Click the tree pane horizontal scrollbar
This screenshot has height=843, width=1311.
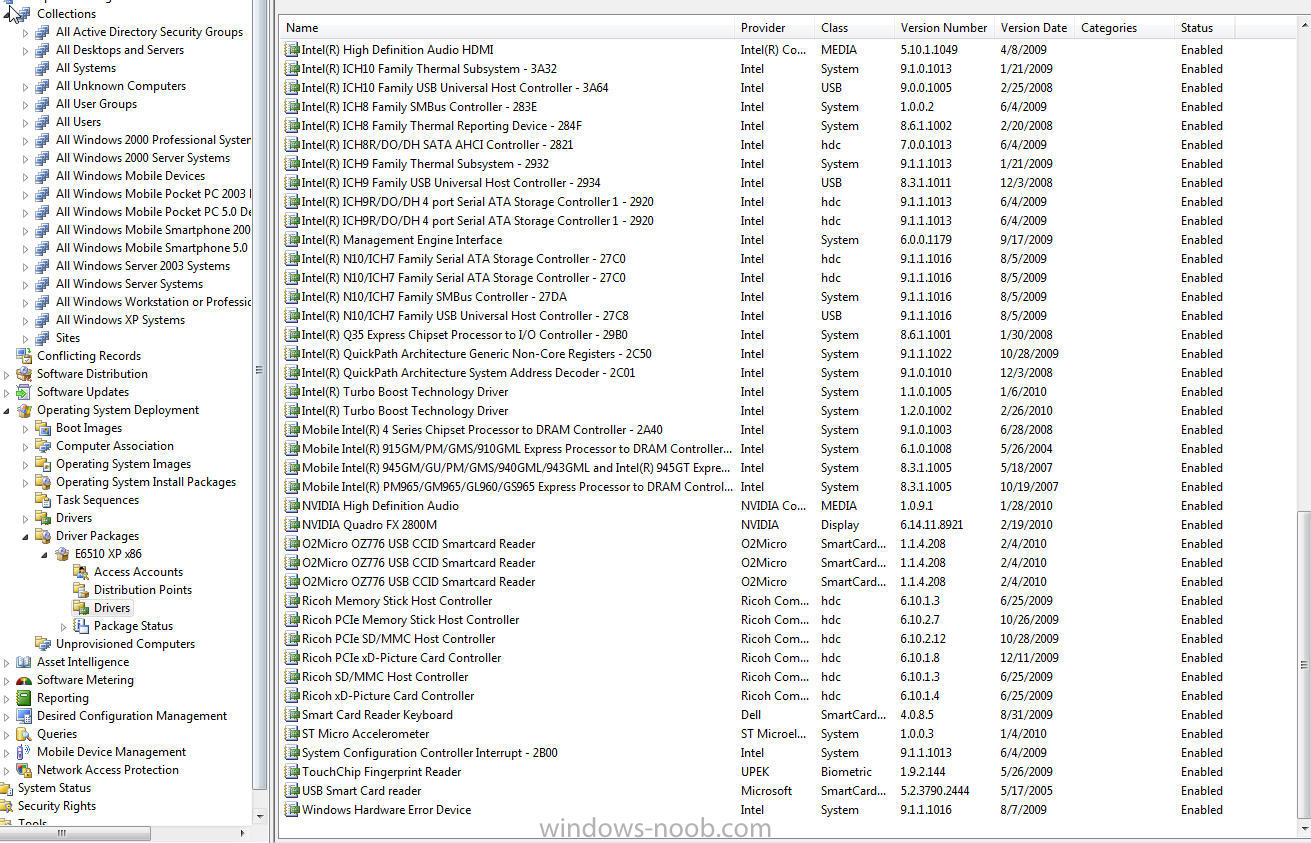[75, 832]
